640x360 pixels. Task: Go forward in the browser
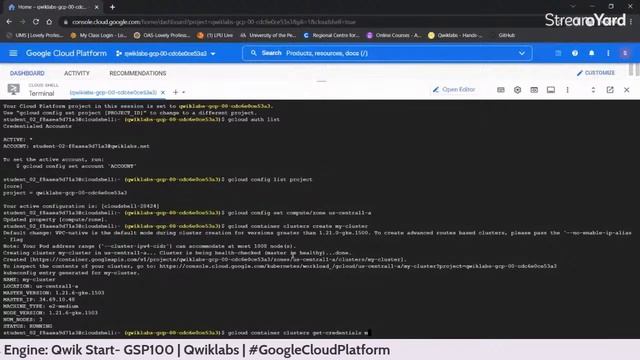tap(22, 22)
